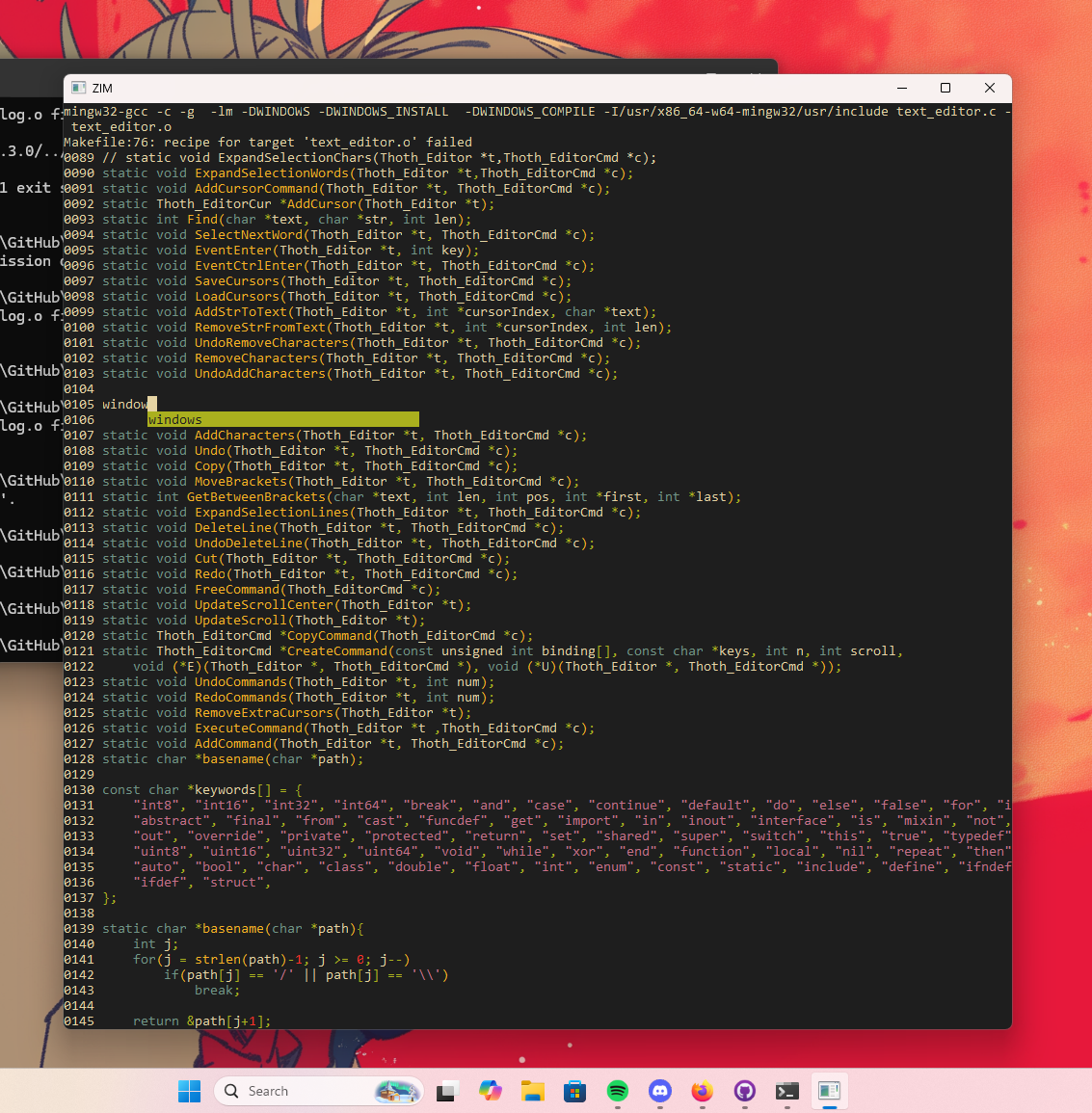
Task: Switch to the Terminal taskbar icon
Action: [786, 1091]
